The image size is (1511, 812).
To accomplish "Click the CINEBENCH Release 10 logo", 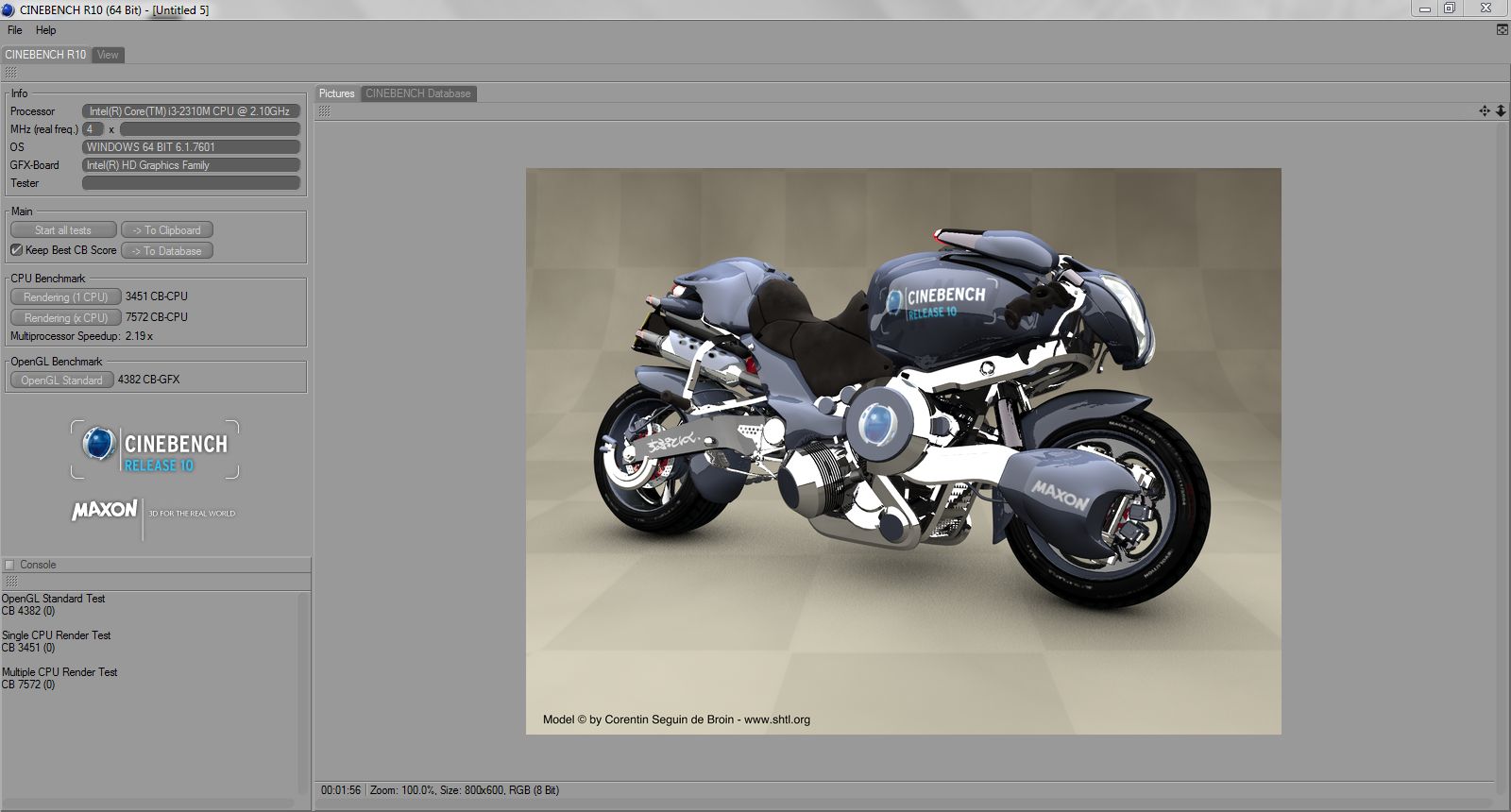I will (155, 449).
